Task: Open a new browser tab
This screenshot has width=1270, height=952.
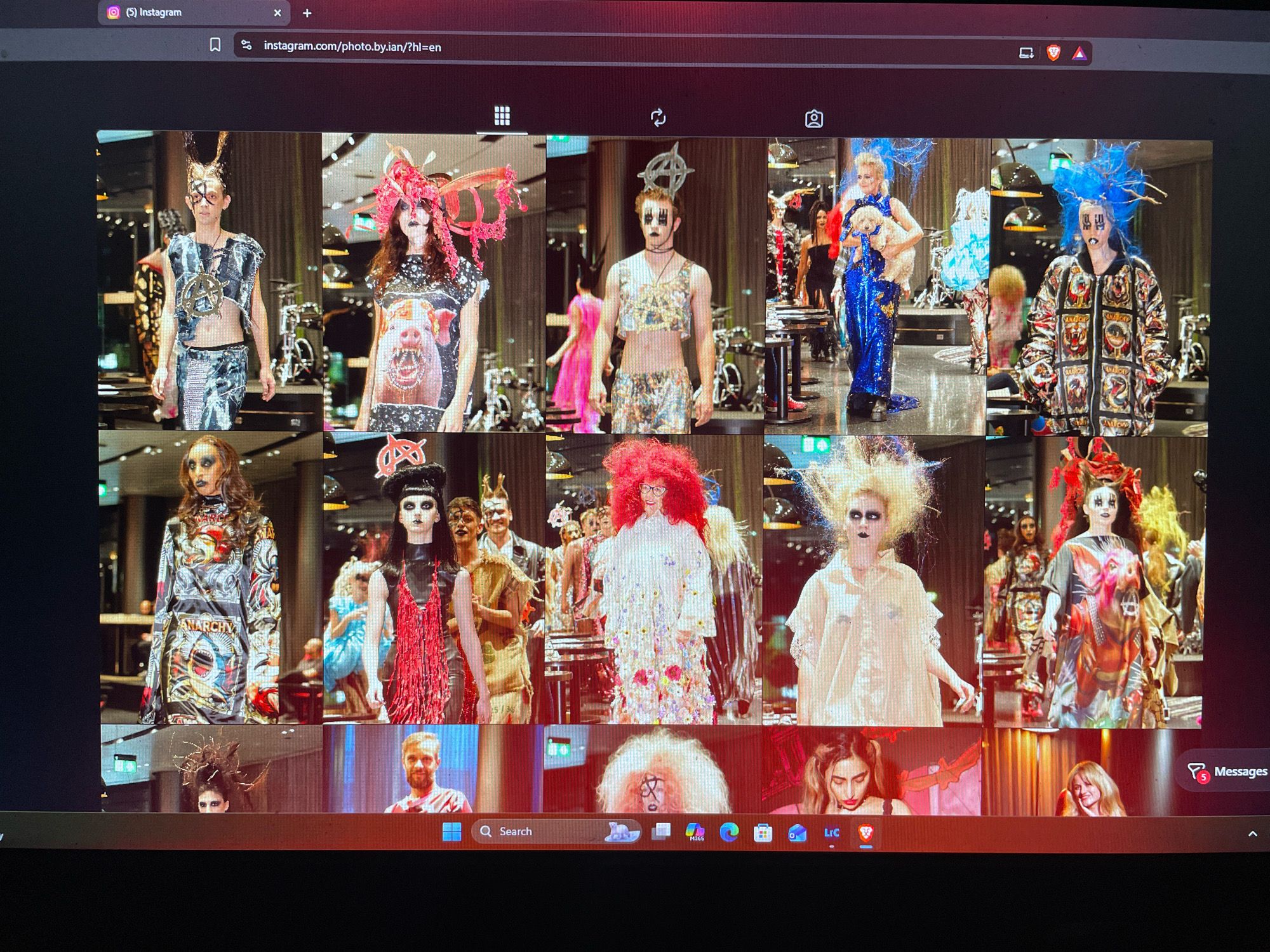Action: click(307, 13)
